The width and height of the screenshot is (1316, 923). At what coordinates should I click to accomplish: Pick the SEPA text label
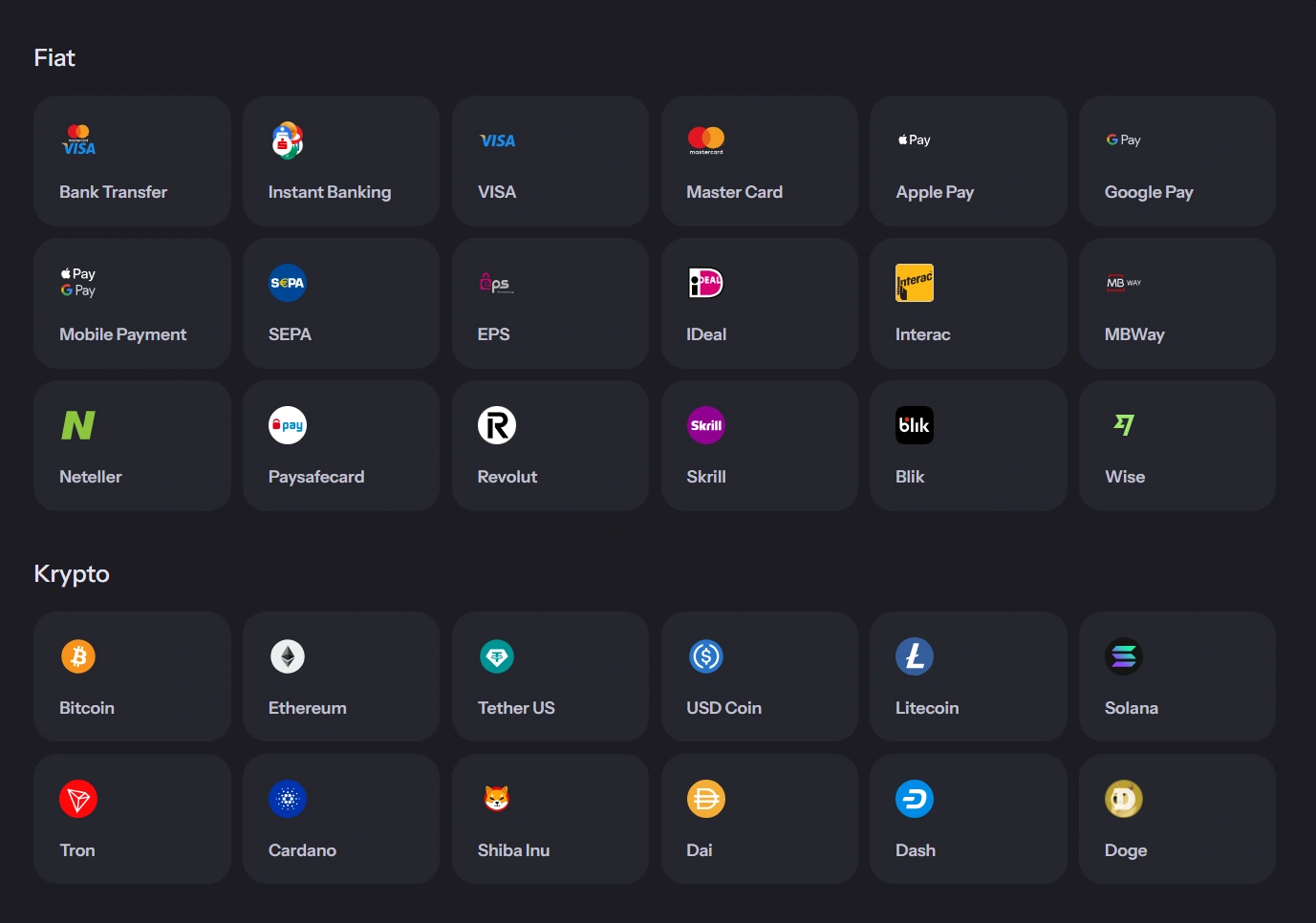(290, 334)
